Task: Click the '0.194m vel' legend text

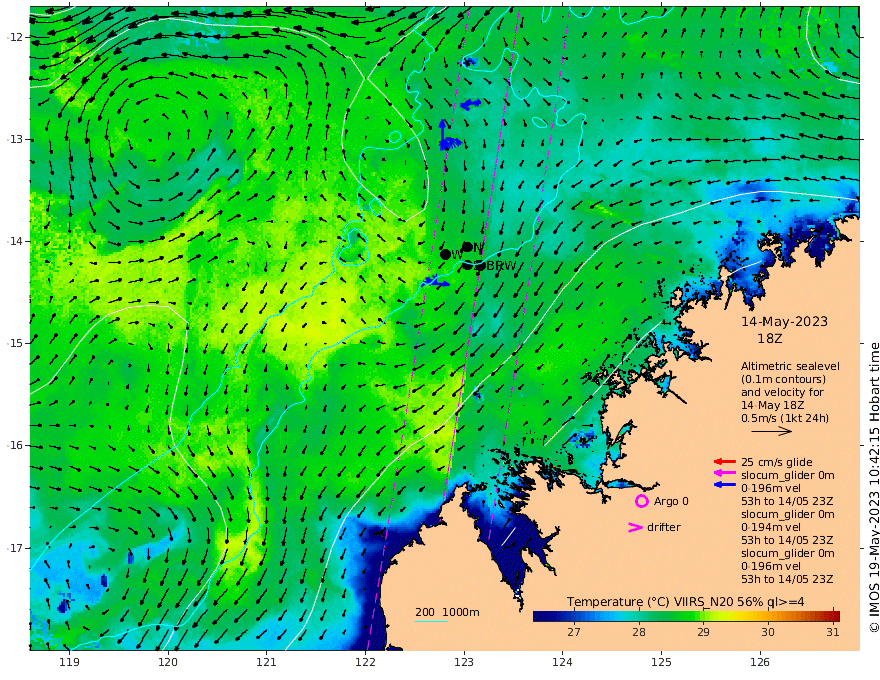Action: (771, 527)
